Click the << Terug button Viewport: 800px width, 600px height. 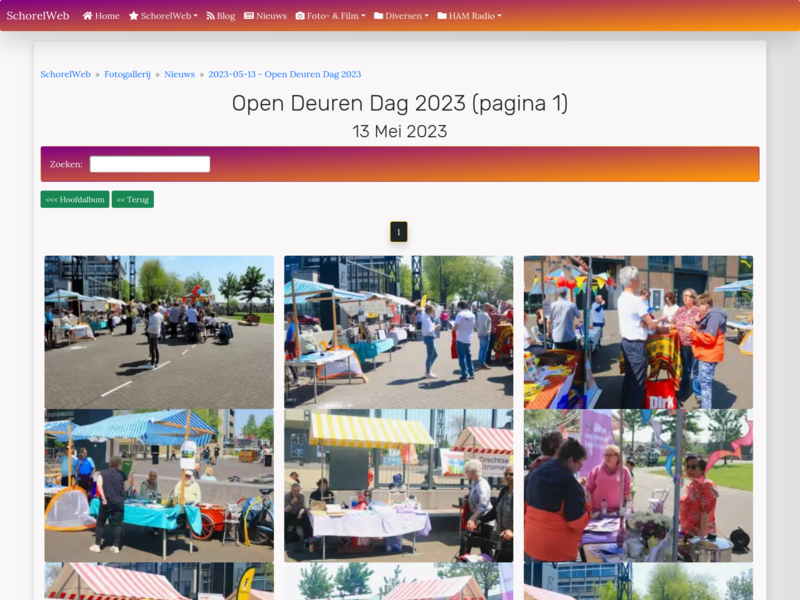pos(133,199)
